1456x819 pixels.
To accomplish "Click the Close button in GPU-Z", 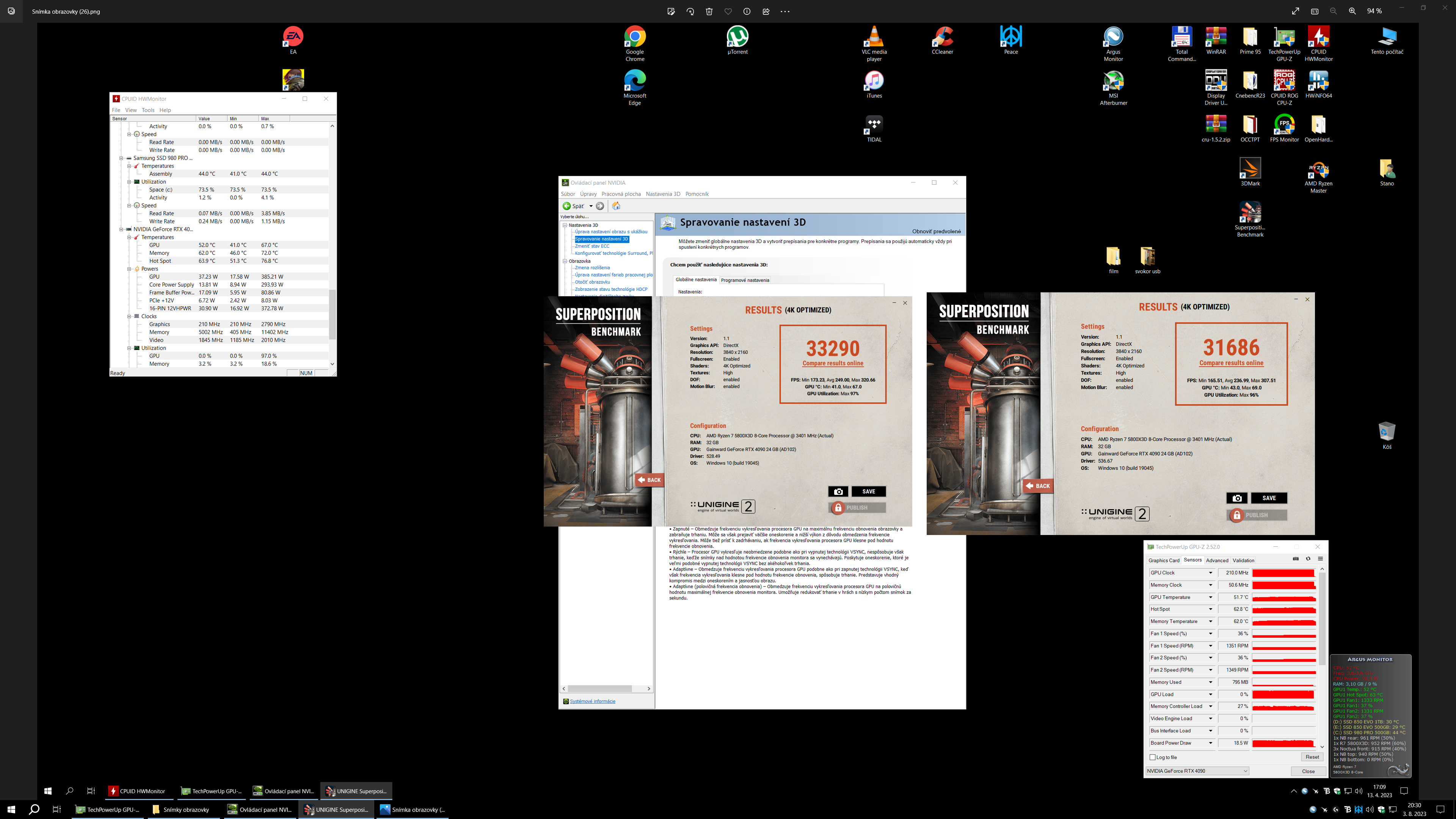I will [1309, 772].
